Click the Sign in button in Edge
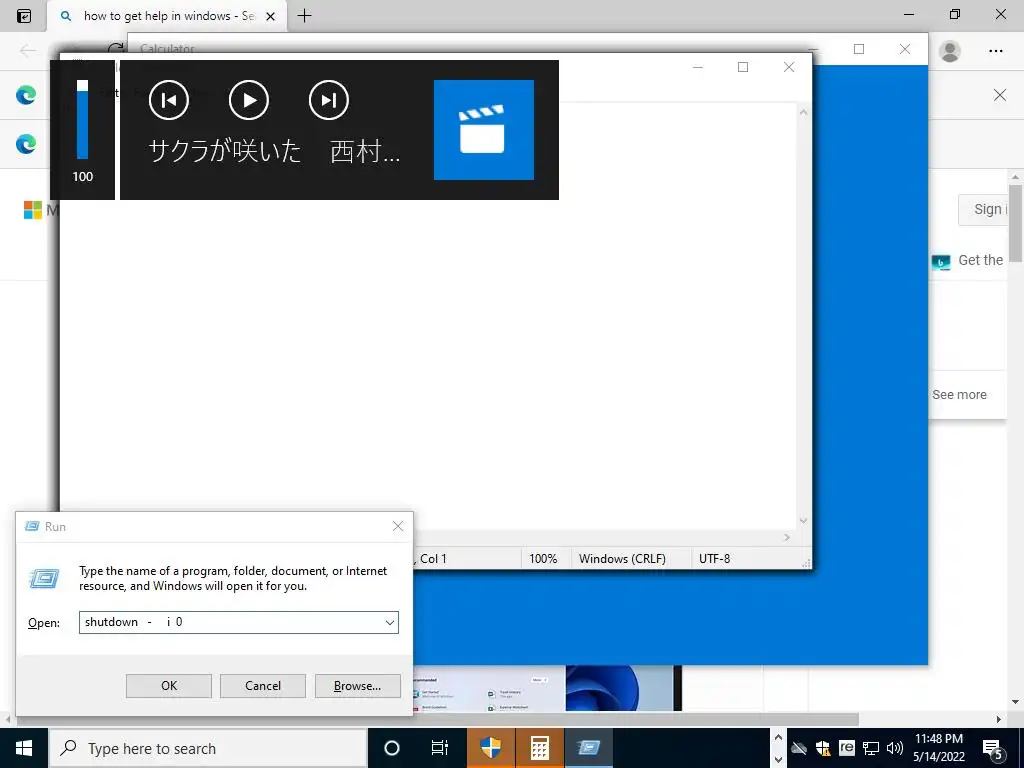Viewport: 1024px width, 768px height. [x=983, y=210]
